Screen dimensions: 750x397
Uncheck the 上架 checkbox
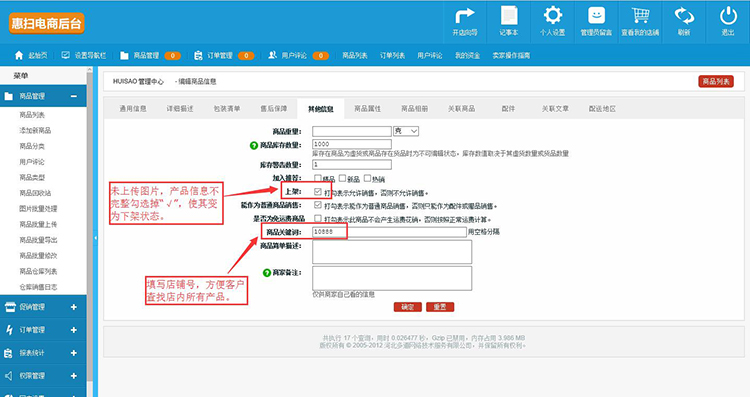318,192
